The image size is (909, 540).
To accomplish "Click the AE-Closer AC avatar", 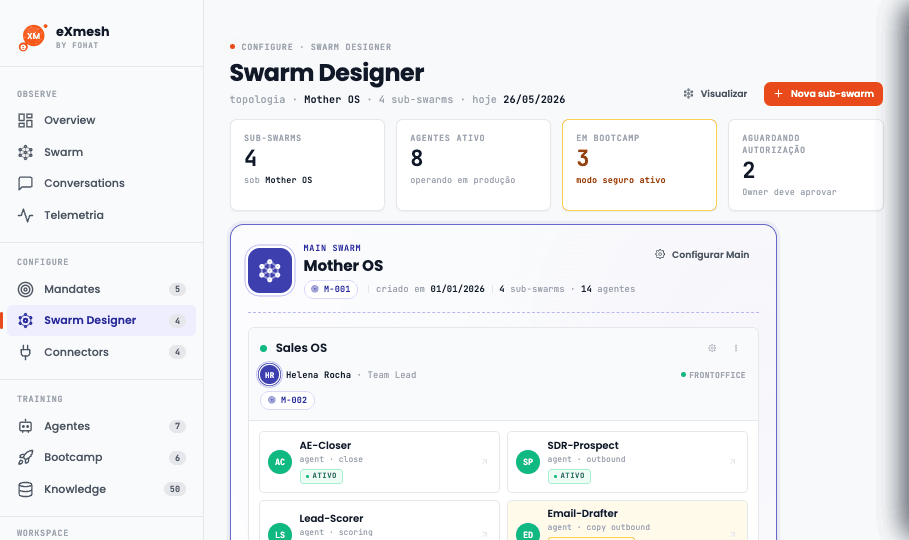I will [280, 462].
